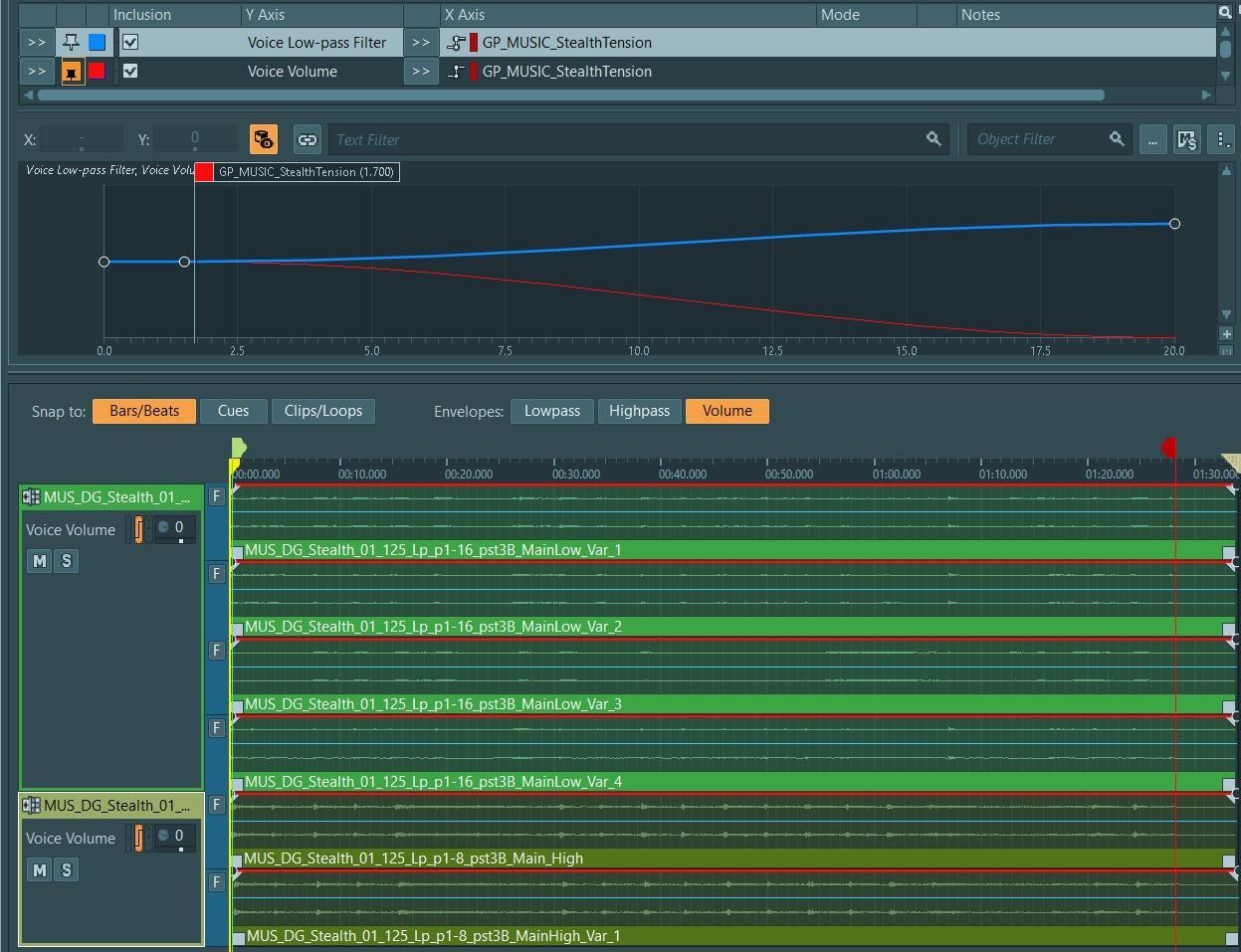Click the zoom-in plus button on graph
Image resolution: width=1241 pixels, height=952 pixels.
(x=1226, y=334)
